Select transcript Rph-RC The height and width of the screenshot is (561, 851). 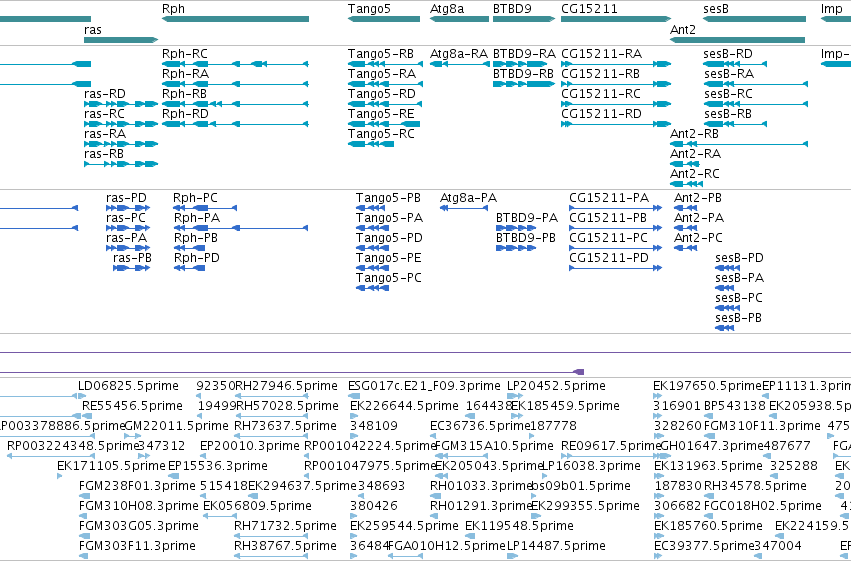(x=235, y=64)
